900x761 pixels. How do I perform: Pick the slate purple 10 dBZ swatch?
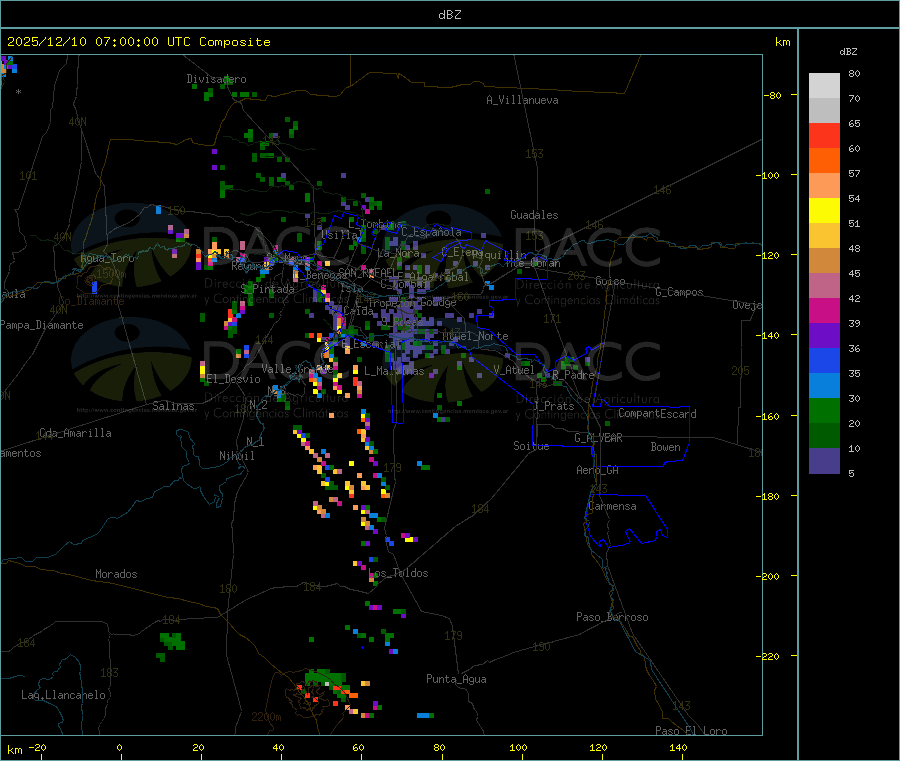click(824, 461)
